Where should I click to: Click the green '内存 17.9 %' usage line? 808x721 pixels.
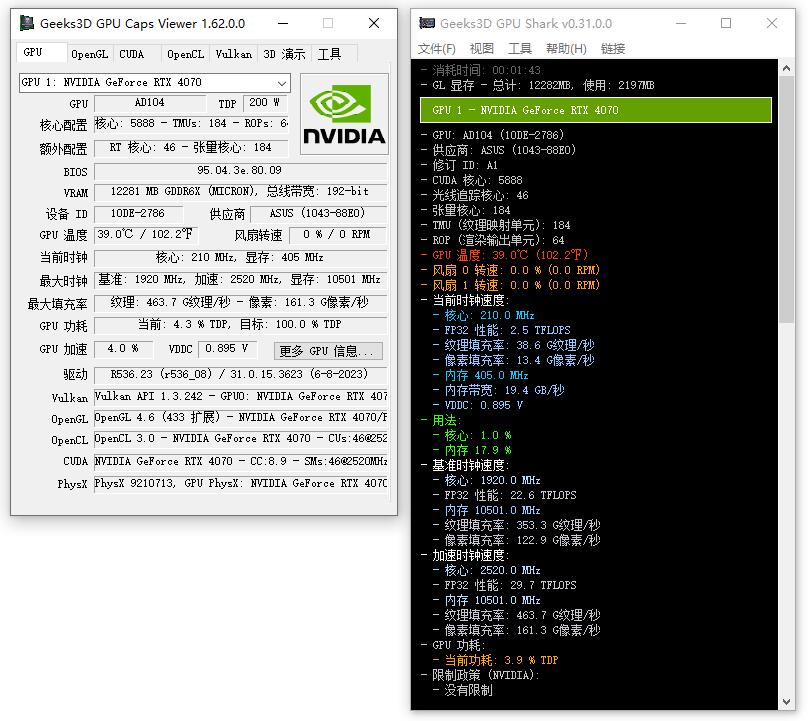(472, 450)
